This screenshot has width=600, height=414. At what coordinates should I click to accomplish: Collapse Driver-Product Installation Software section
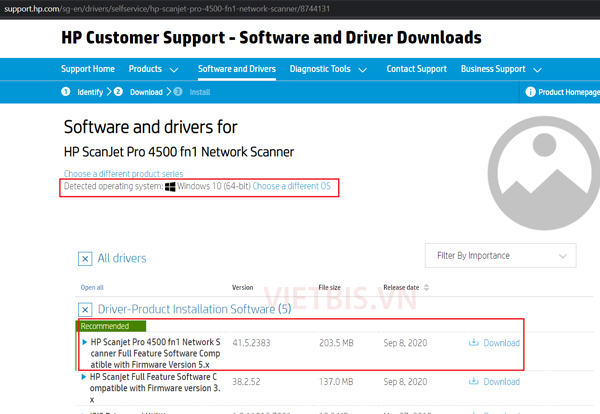85,310
